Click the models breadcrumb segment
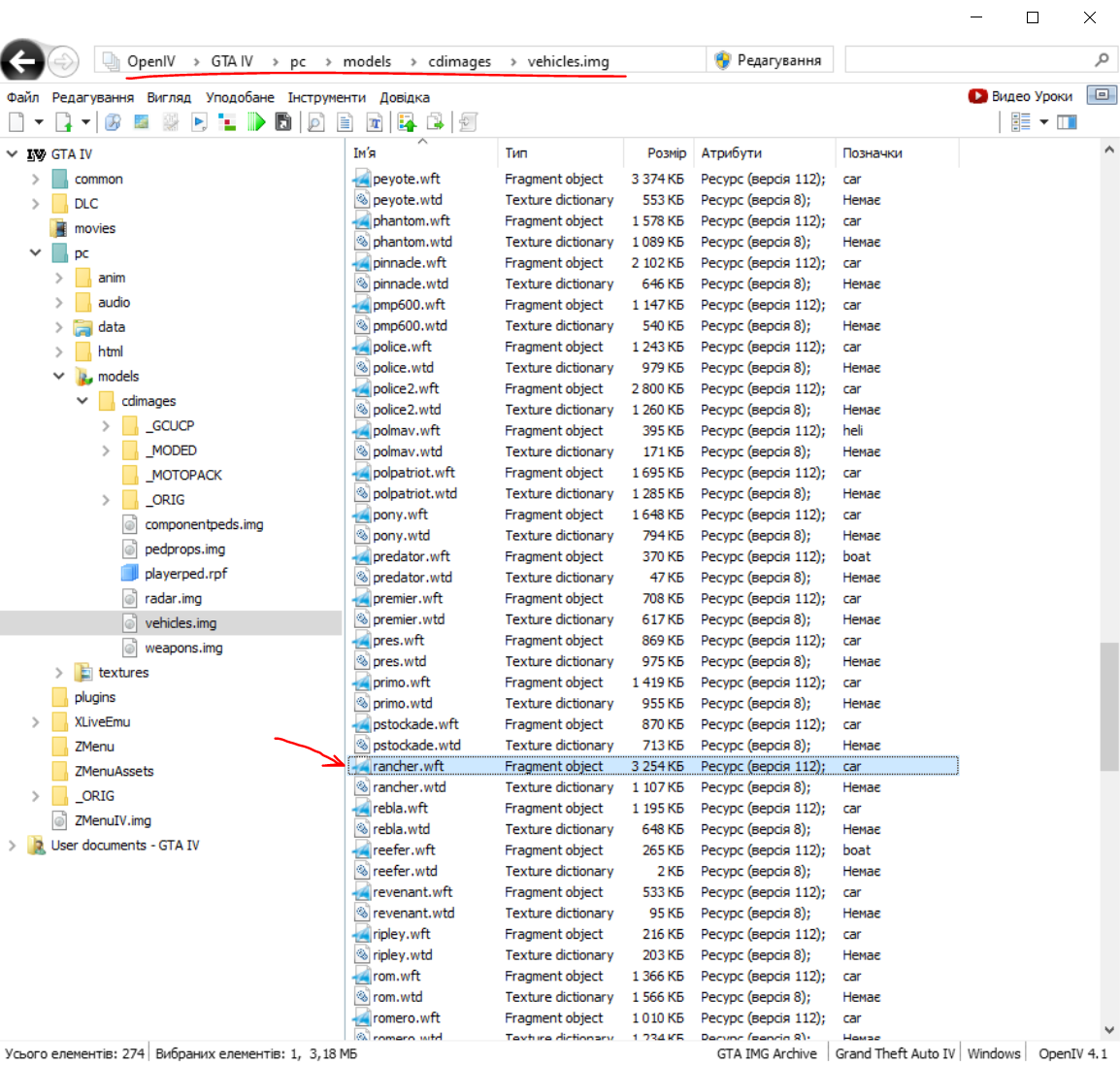Screen dimensions: 1120x1065 click(x=367, y=61)
